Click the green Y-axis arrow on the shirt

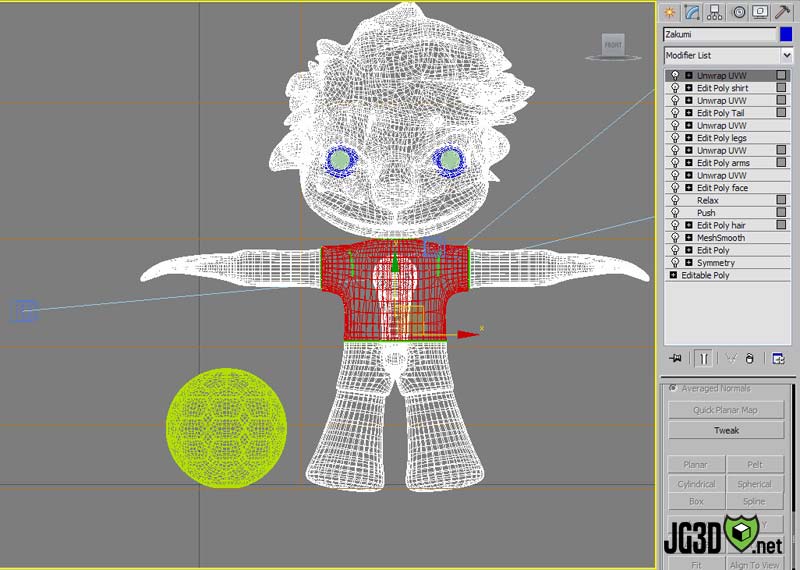(x=394, y=265)
